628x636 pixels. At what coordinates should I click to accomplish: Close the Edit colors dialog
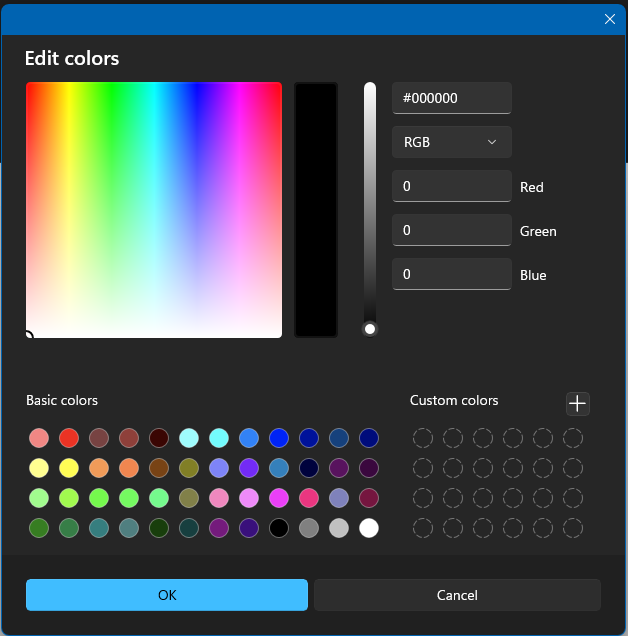click(x=609, y=19)
